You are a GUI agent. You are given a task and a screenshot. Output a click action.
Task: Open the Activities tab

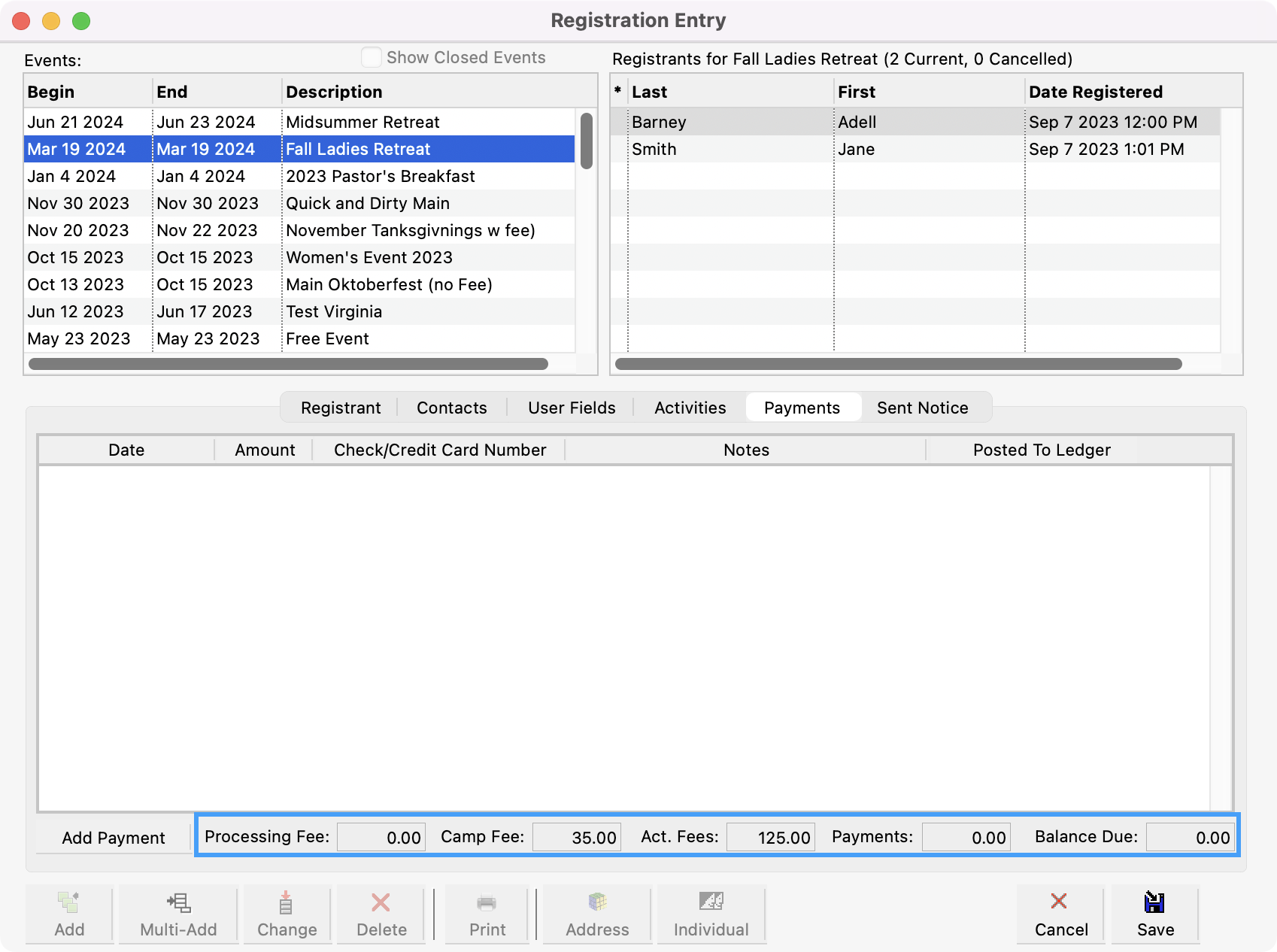tap(690, 408)
